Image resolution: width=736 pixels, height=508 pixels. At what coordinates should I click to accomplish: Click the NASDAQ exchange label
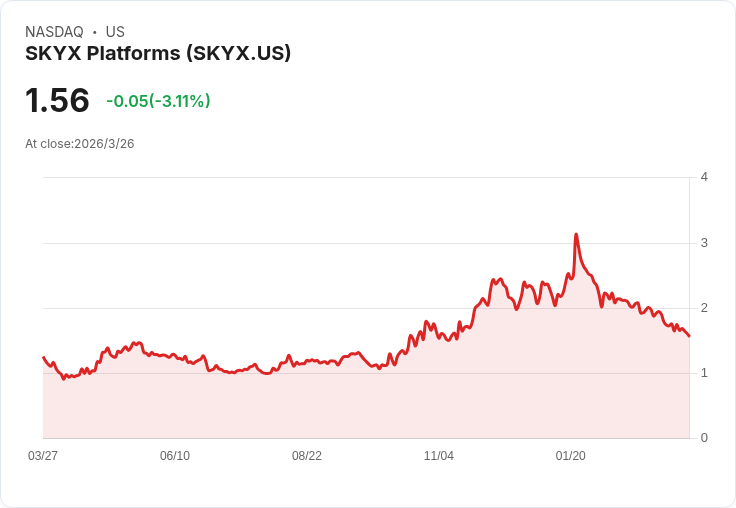[54, 32]
